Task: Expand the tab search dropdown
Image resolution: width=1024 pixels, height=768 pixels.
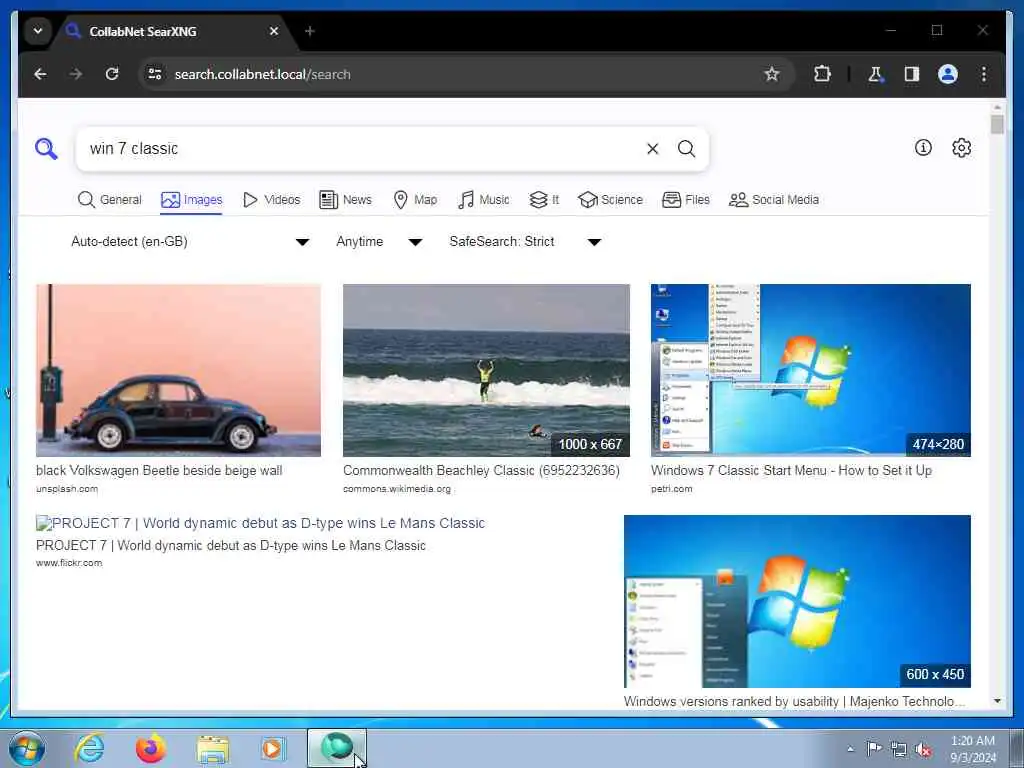Action: pos(38,31)
